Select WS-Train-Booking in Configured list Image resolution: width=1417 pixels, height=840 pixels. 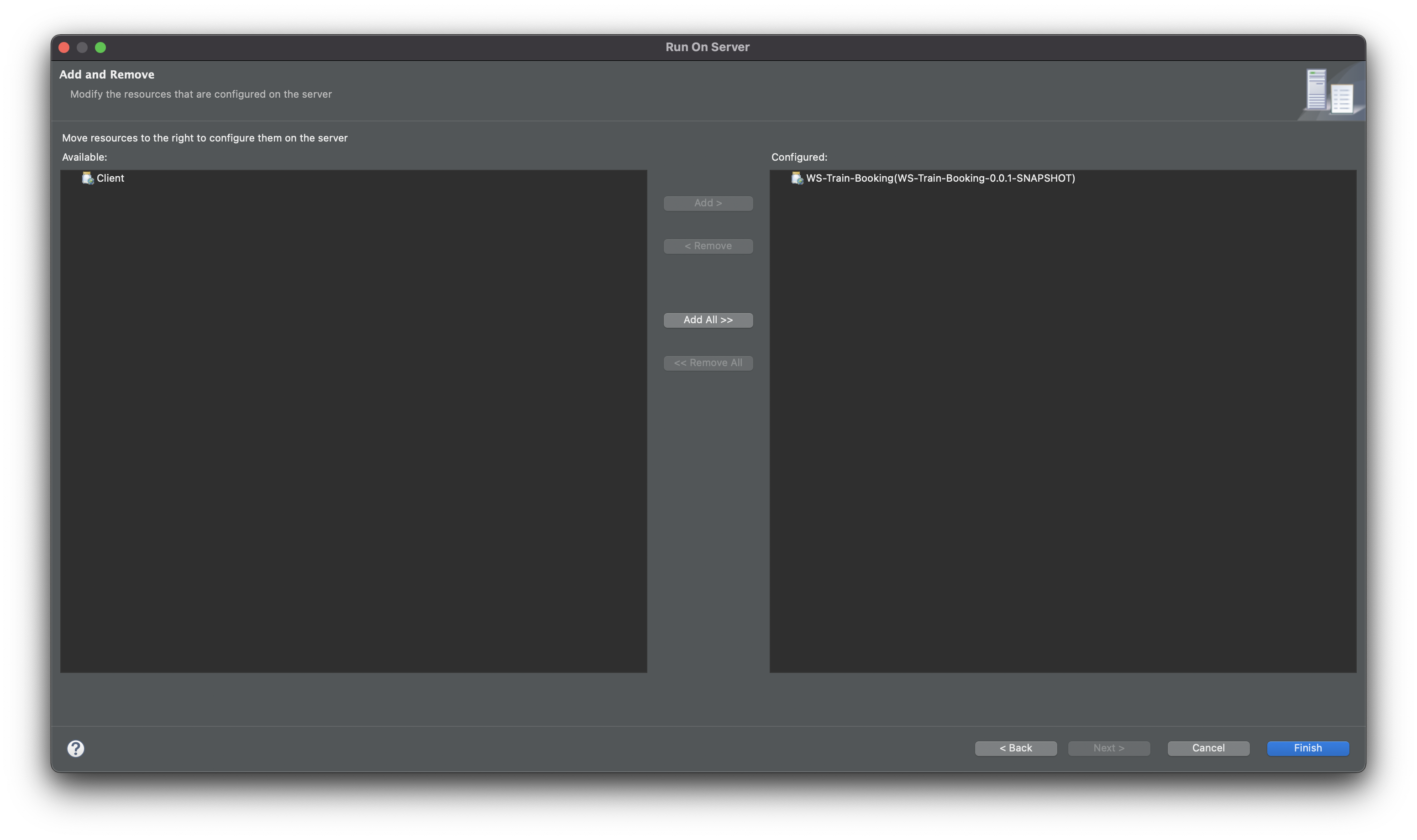(x=940, y=178)
